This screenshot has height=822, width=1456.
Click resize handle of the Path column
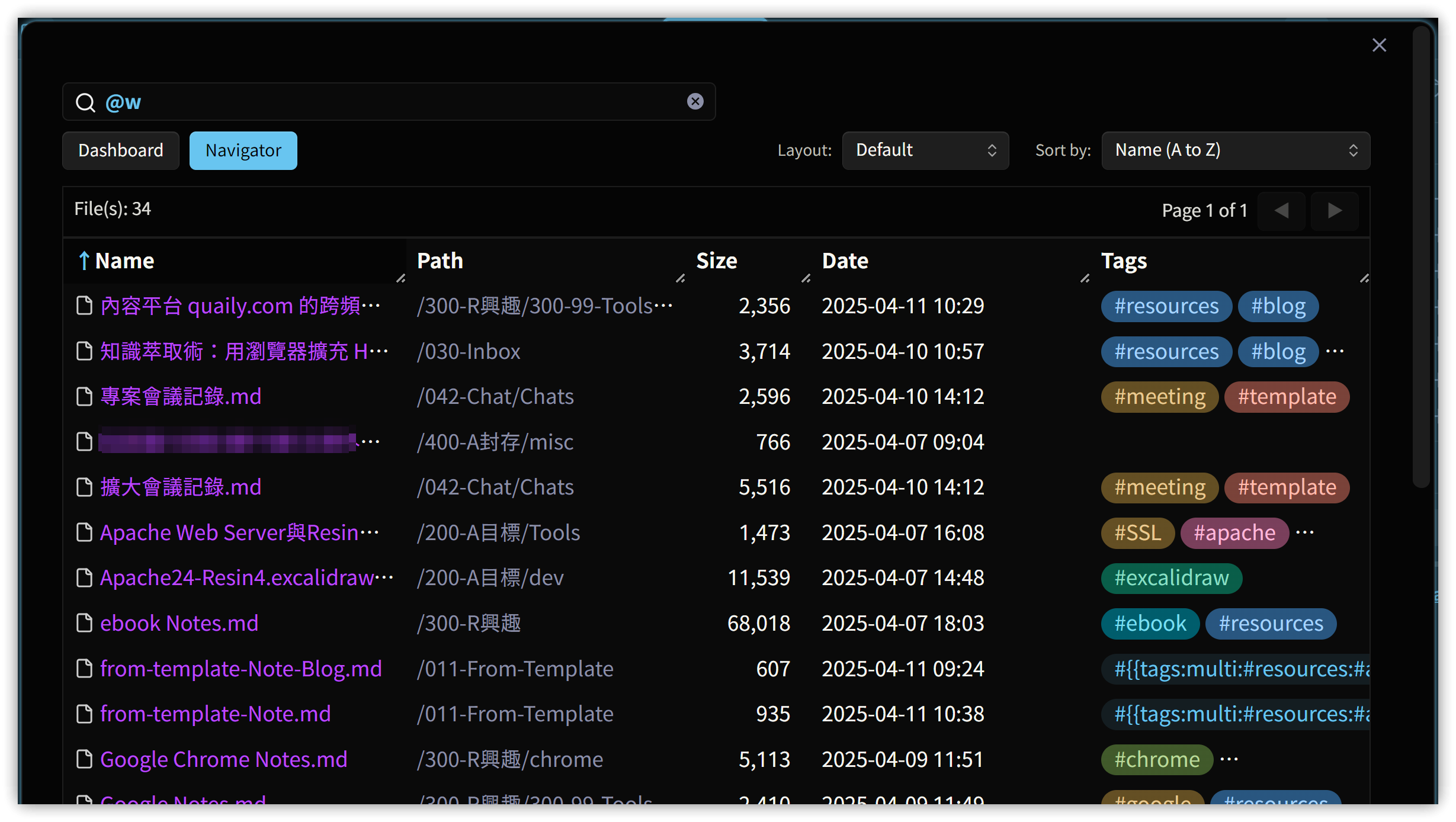coord(680,278)
